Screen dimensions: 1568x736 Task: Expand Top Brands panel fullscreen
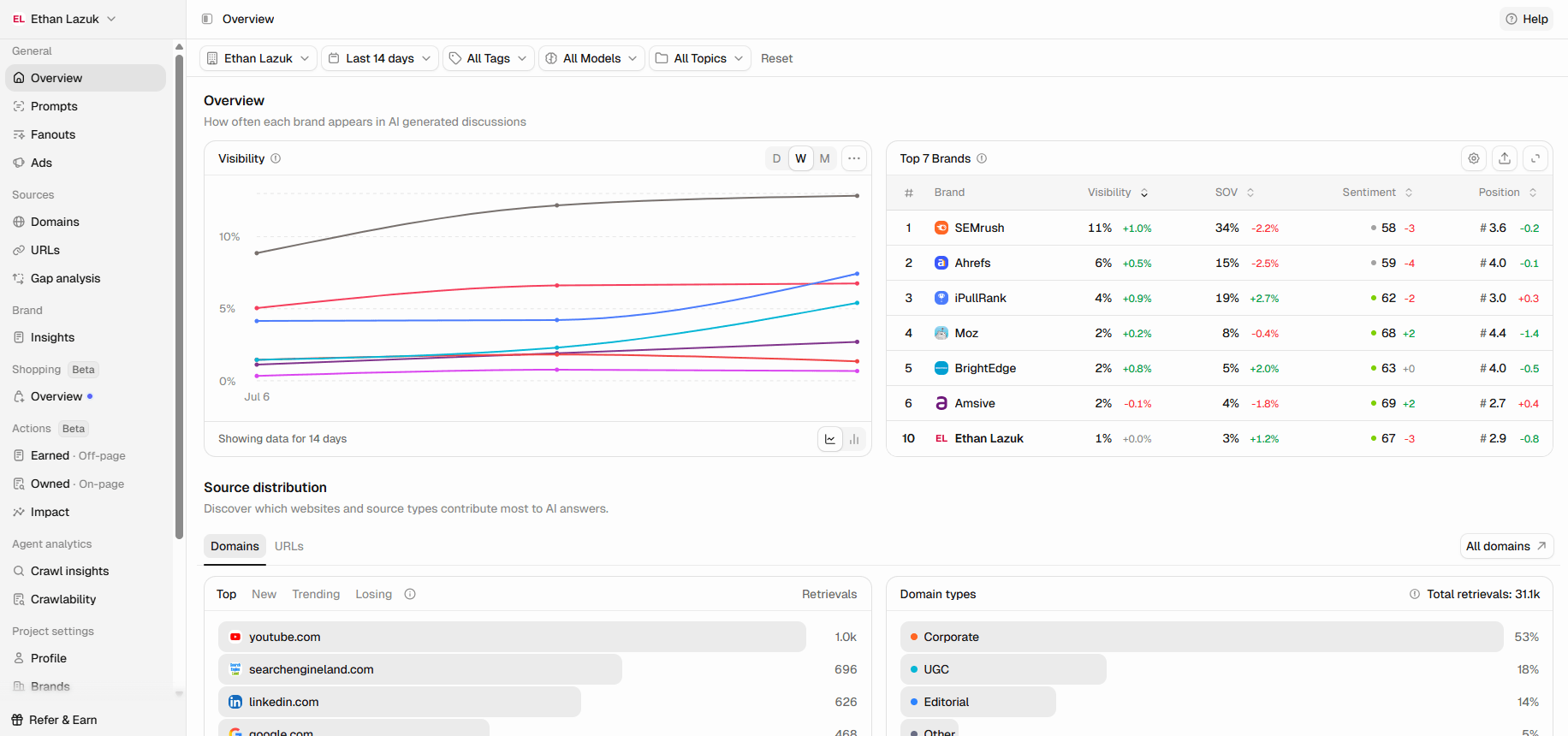pyautogui.click(x=1535, y=158)
